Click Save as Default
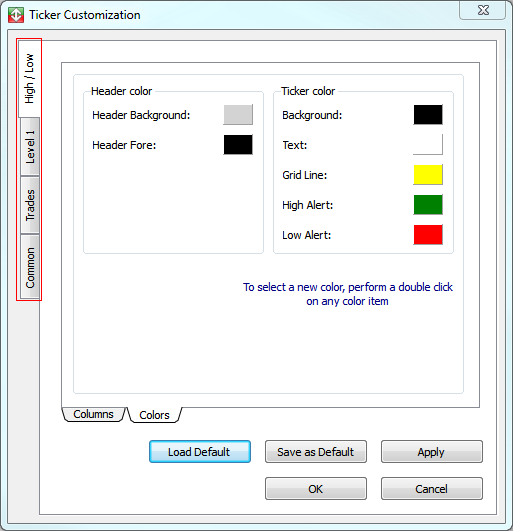 pos(316,452)
